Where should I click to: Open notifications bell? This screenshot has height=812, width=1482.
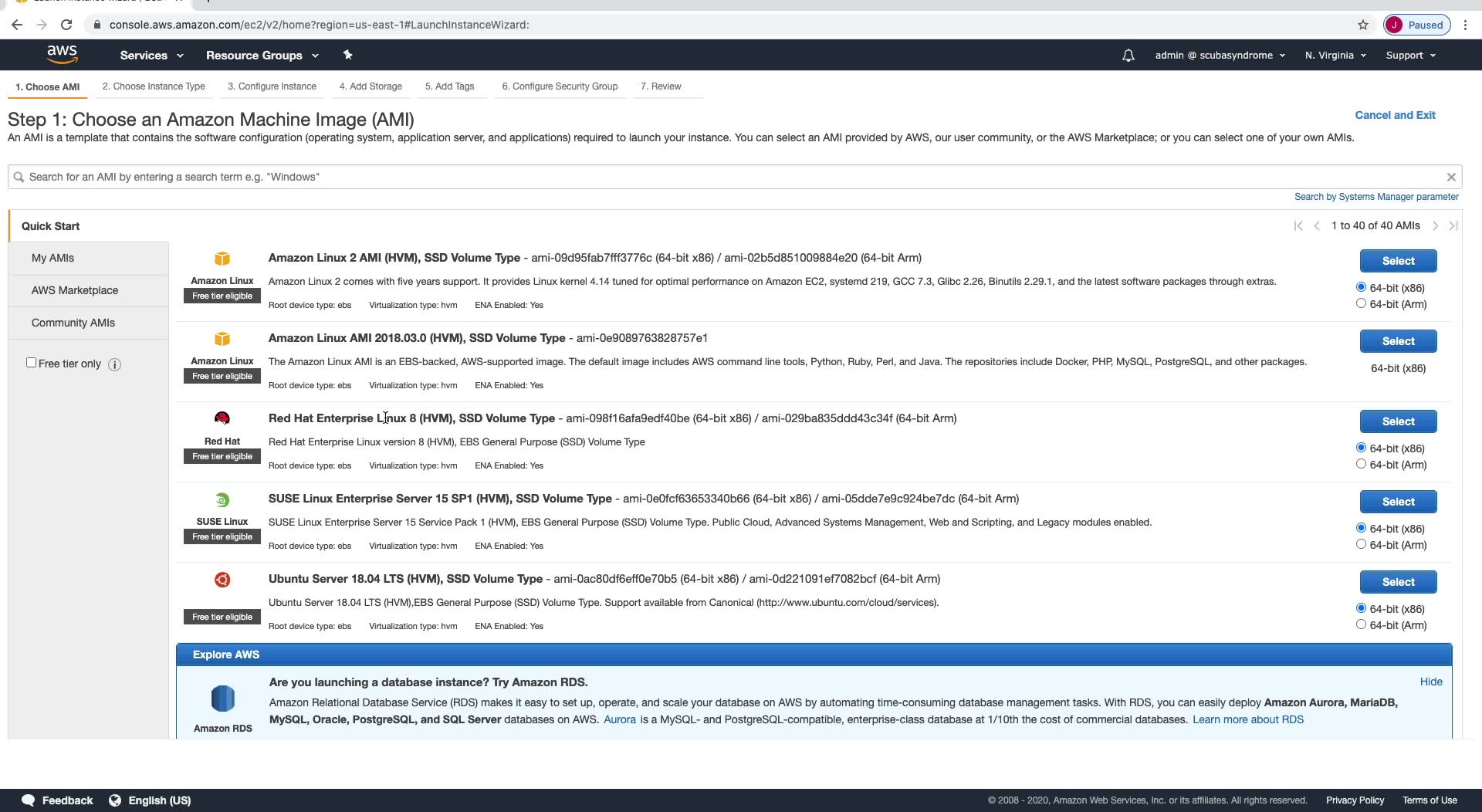coord(1128,56)
